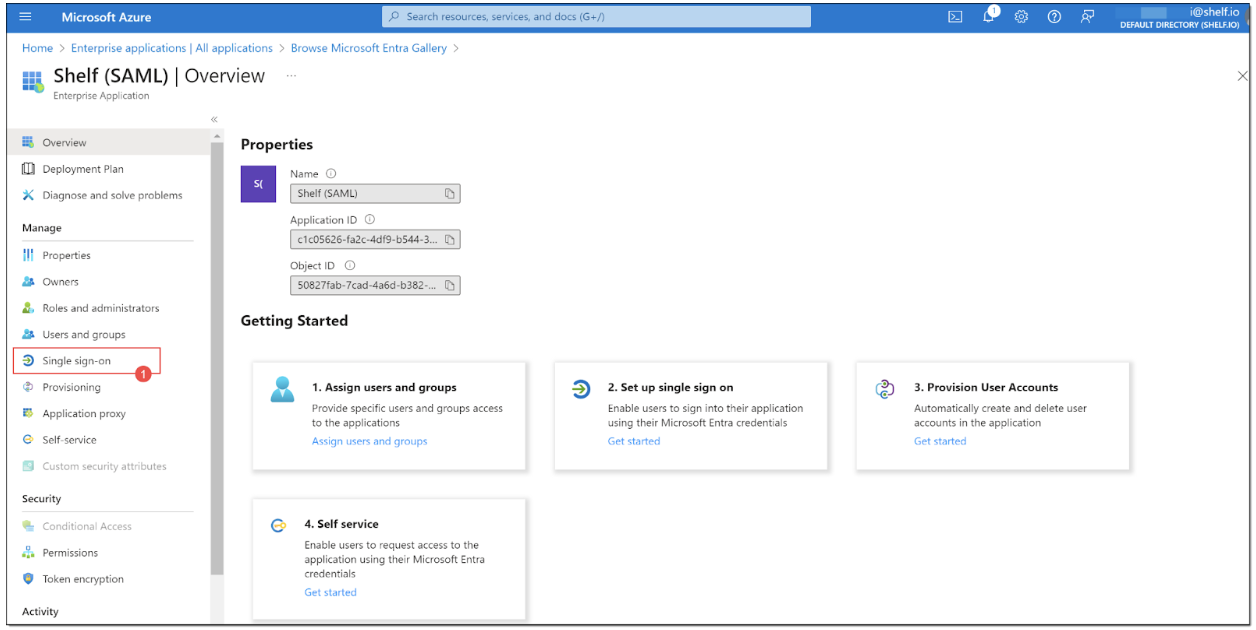Click the Provision User Accounts icon
This screenshot has width=1256, height=630.
click(884, 389)
